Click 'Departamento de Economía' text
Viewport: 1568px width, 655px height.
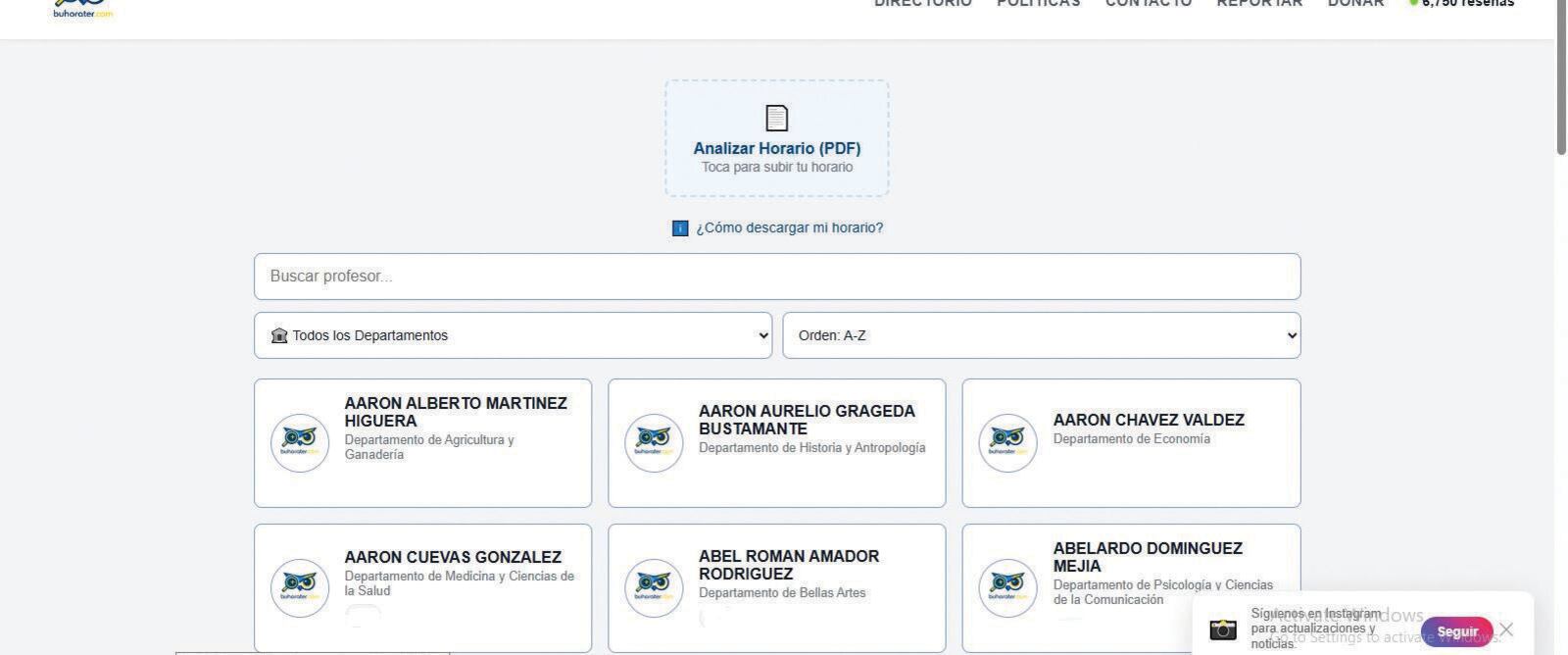[x=1132, y=439]
